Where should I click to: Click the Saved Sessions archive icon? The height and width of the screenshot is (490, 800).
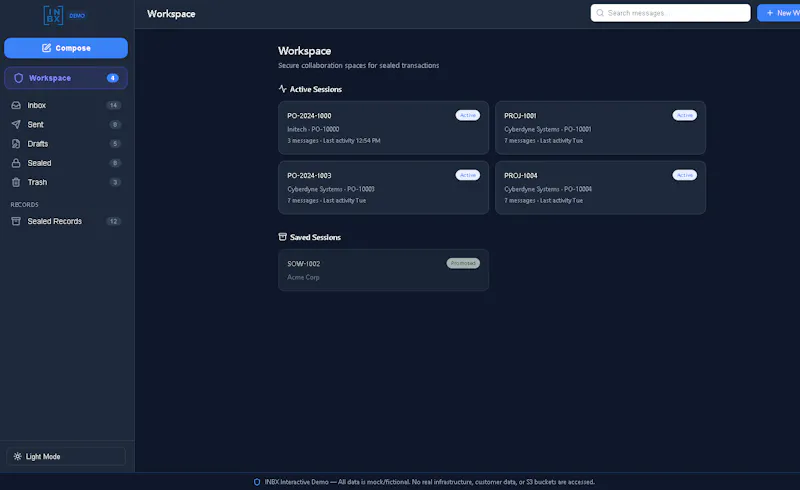click(283, 237)
